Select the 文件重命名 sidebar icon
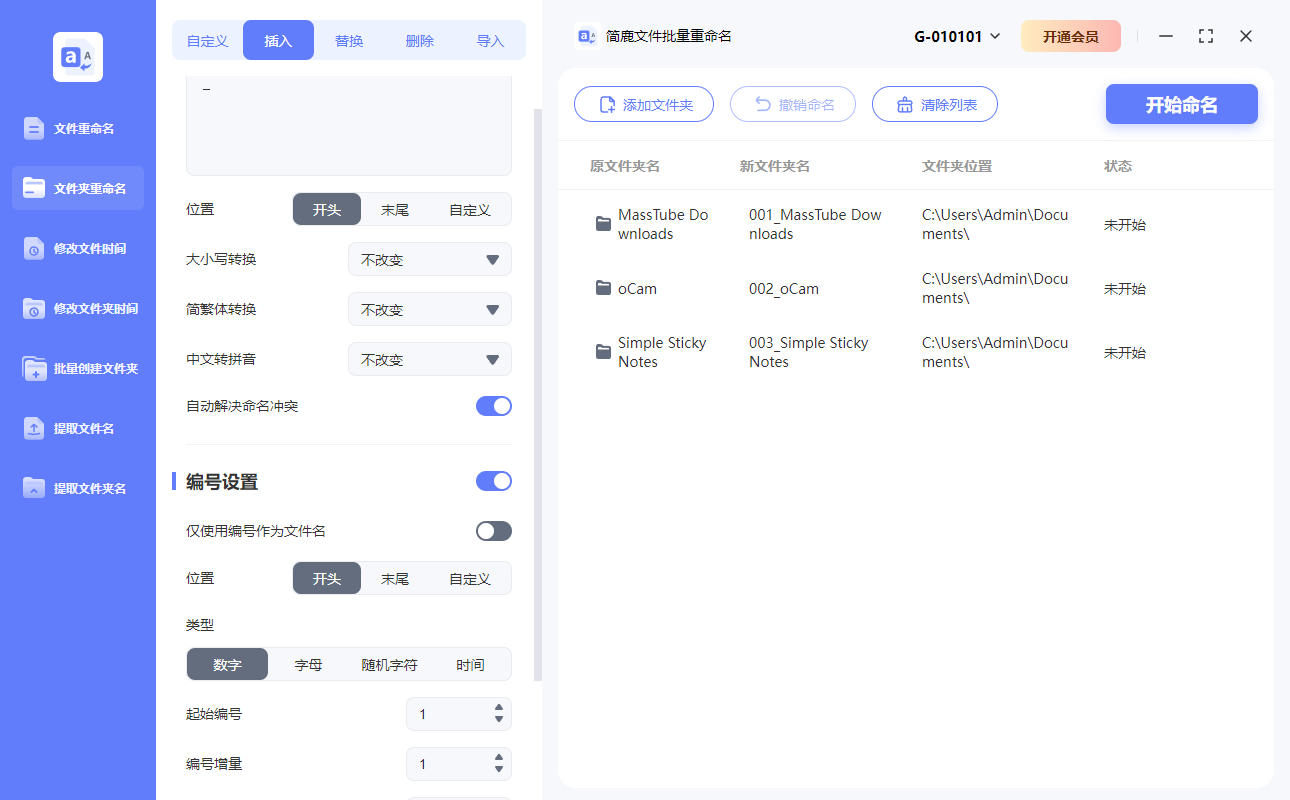Image resolution: width=1290 pixels, height=800 pixels. 77,128
